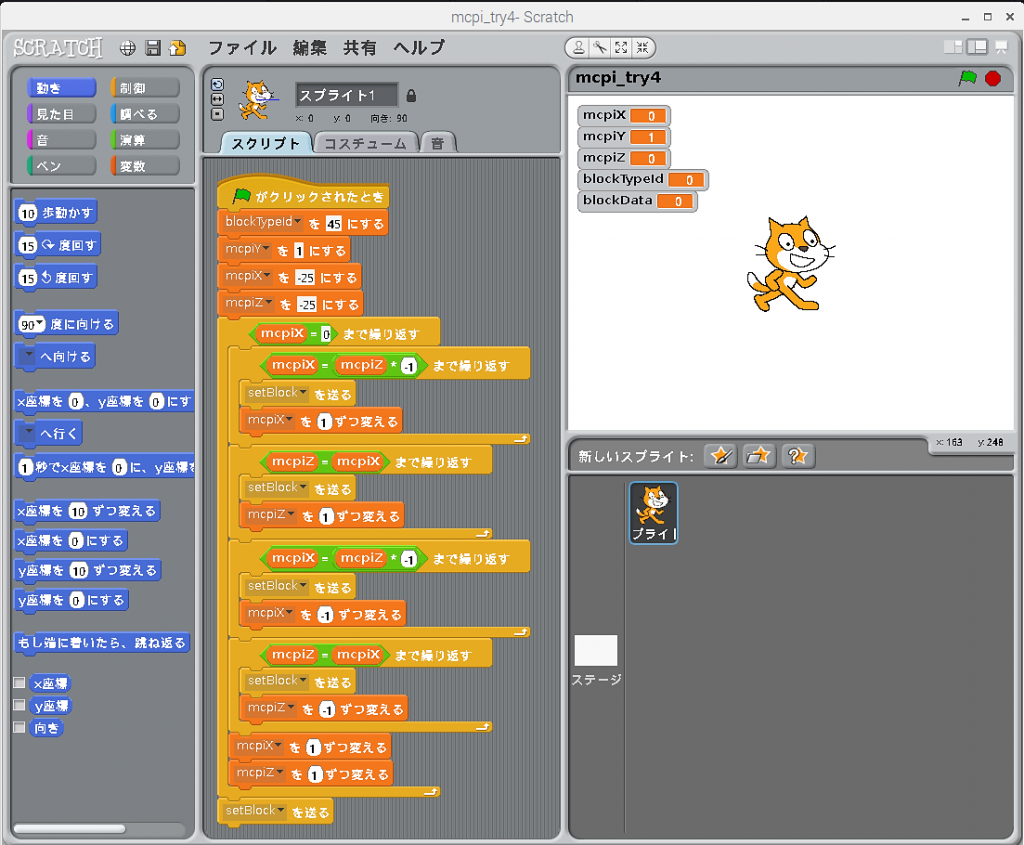Image resolution: width=1024 pixels, height=845 pixels.
Task: Click the current sprite preview beside the name field
Action: pyautogui.click(x=257, y=100)
